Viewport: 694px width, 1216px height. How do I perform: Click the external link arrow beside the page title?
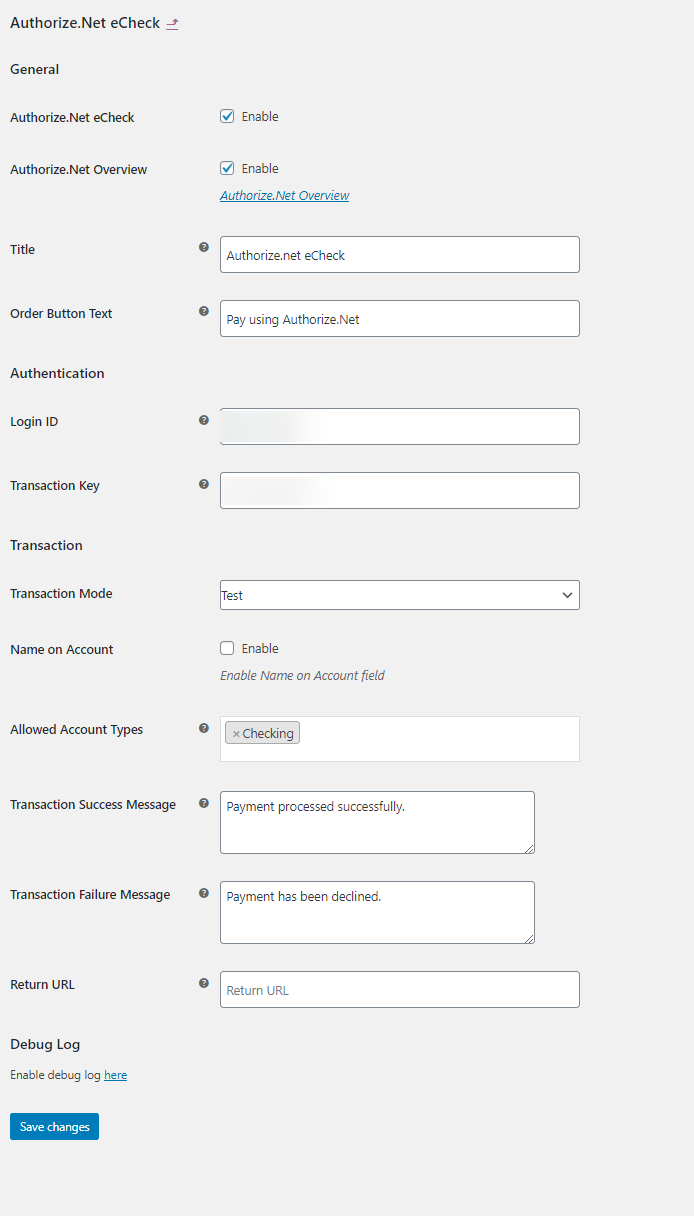[x=171, y=22]
